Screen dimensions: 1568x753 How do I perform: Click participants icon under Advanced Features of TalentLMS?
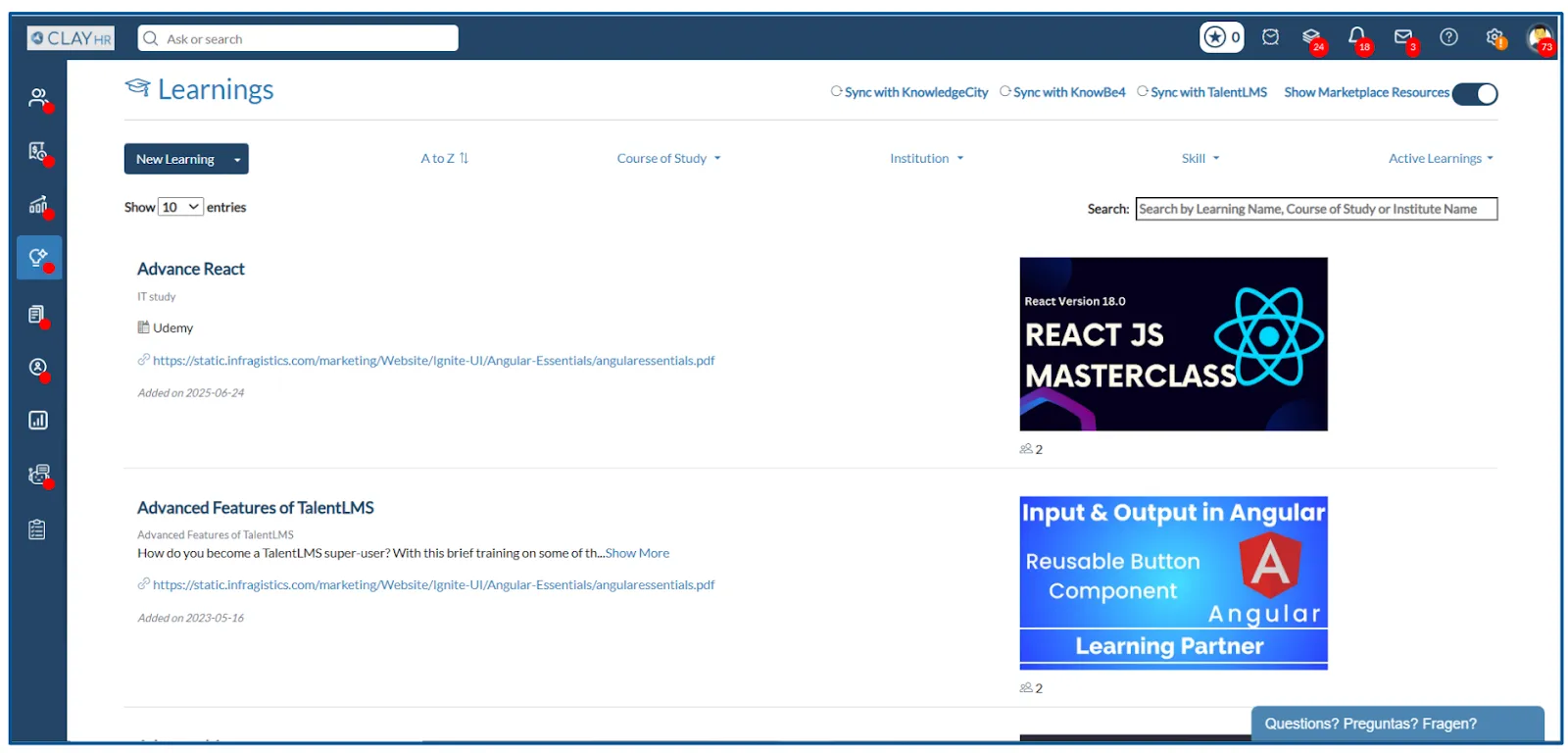tap(1025, 688)
